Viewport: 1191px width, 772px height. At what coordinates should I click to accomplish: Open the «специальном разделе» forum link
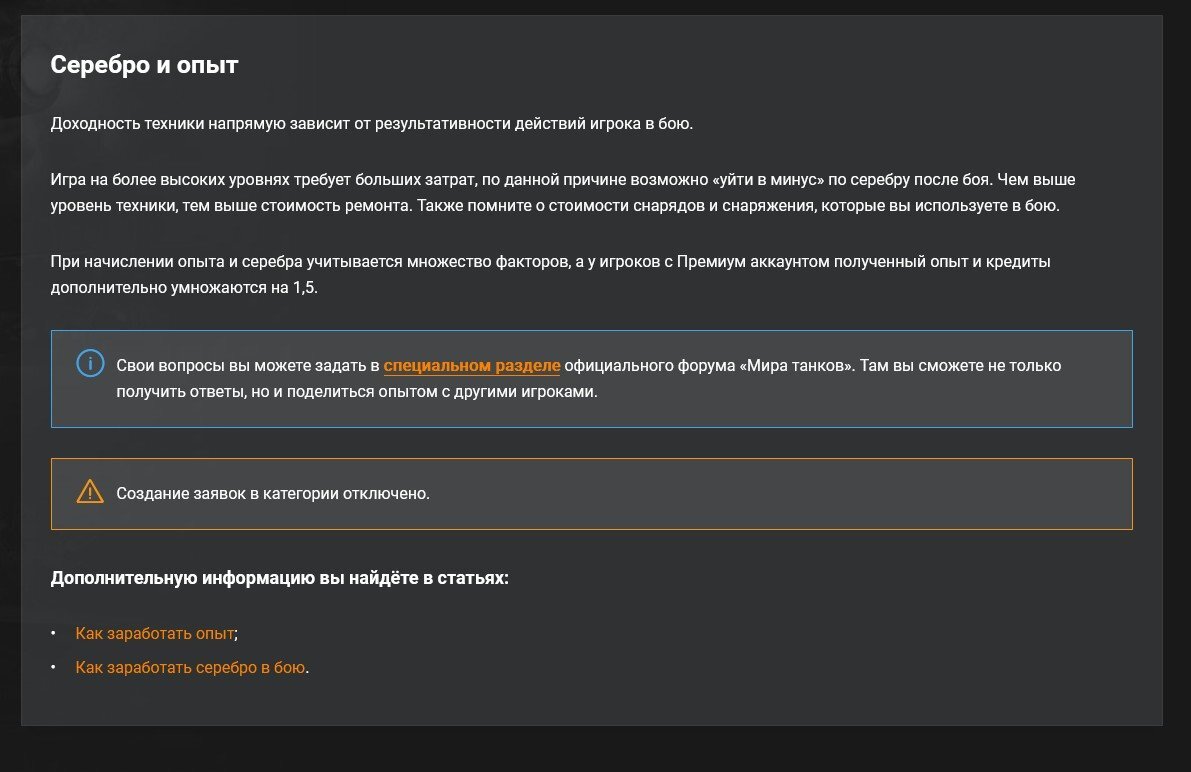coord(471,366)
